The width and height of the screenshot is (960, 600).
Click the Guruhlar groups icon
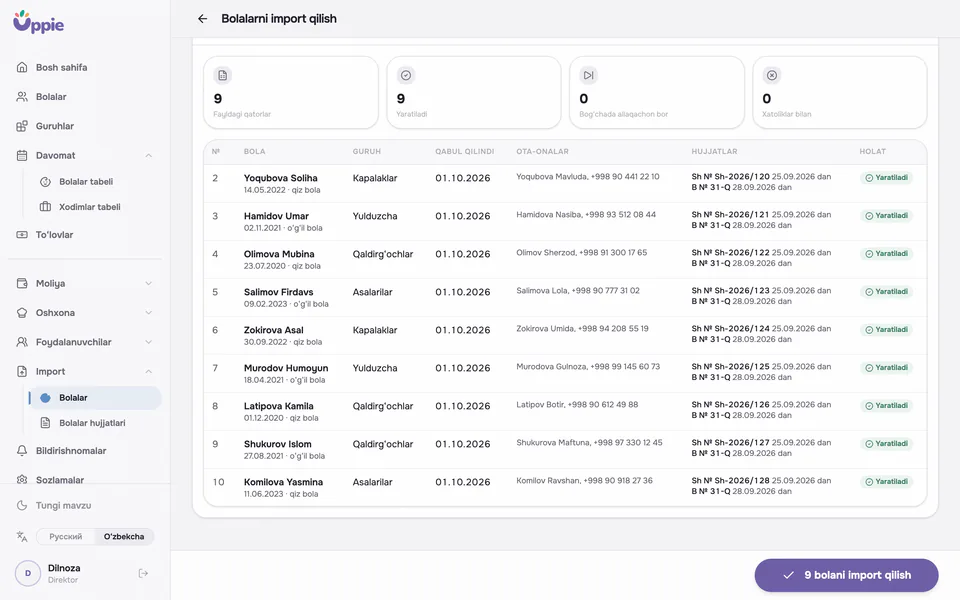tap(22, 126)
